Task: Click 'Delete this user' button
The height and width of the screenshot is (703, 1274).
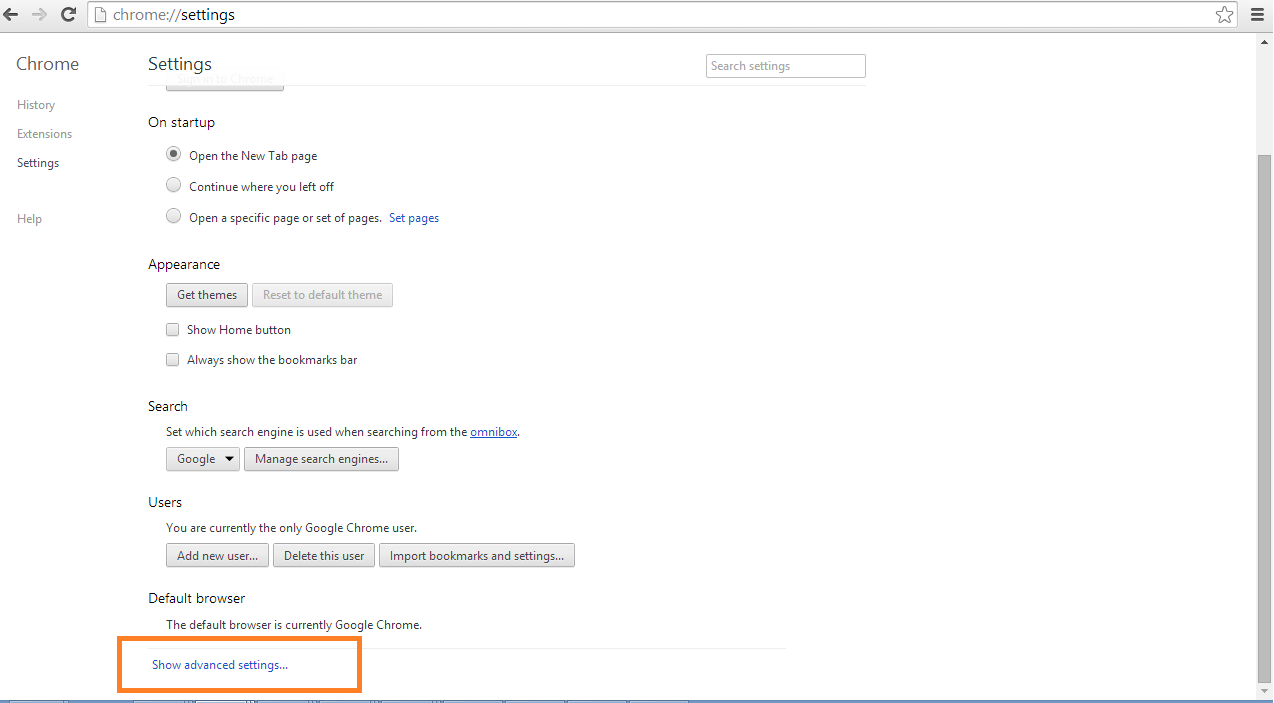Action: coord(324,555)
